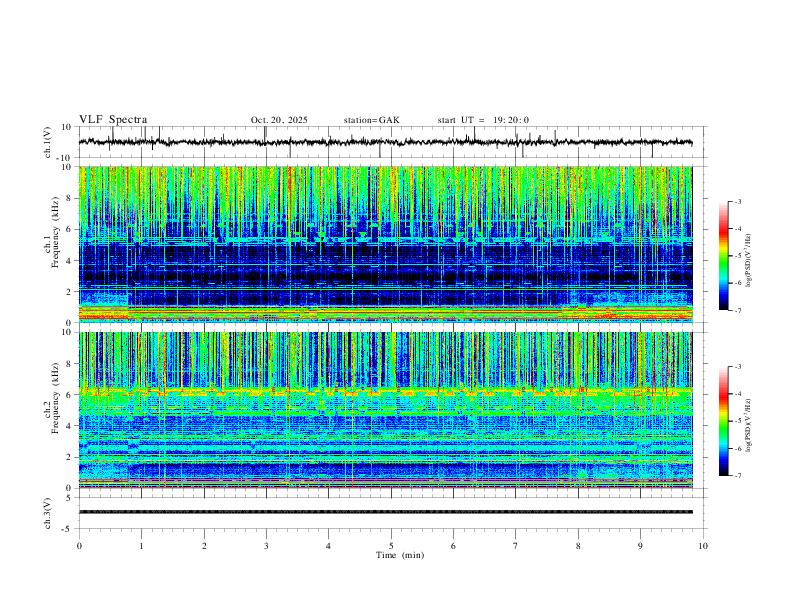Select the ch.1 color scale bar
This screenshot has width=792, height=612.
point(723,256)
